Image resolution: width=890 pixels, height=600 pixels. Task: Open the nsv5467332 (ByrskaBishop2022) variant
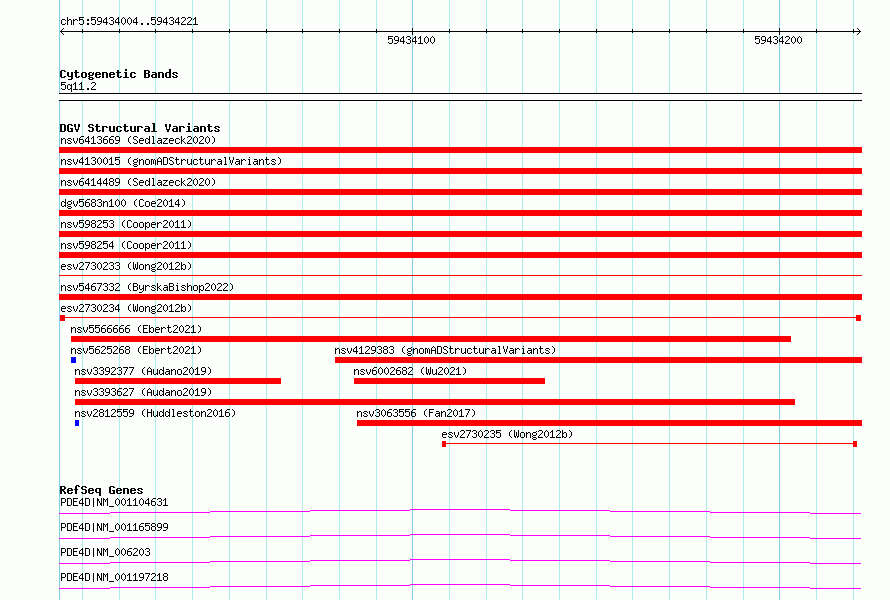point(147,287)
